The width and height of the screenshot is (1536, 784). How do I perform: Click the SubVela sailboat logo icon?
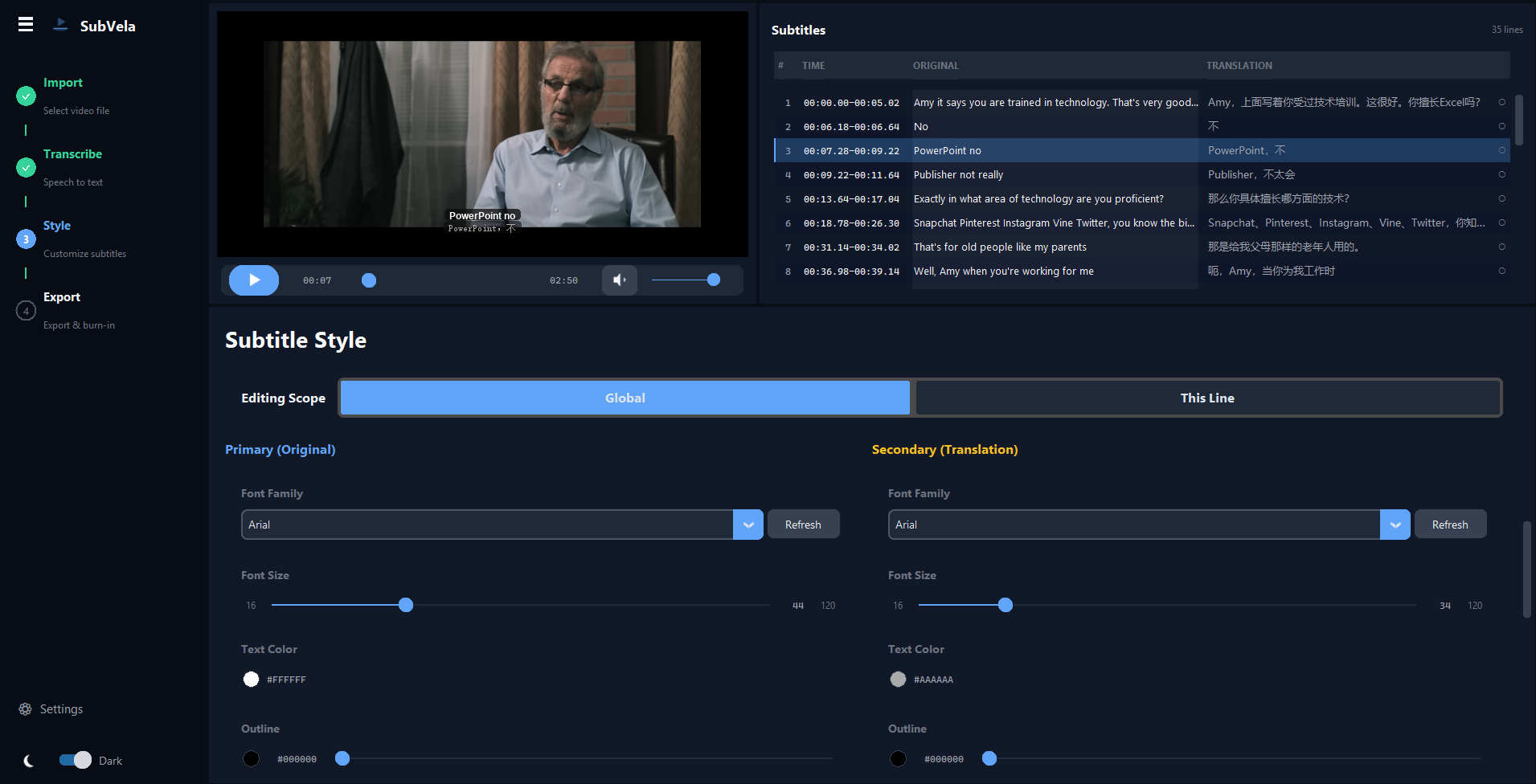point(59,24)
